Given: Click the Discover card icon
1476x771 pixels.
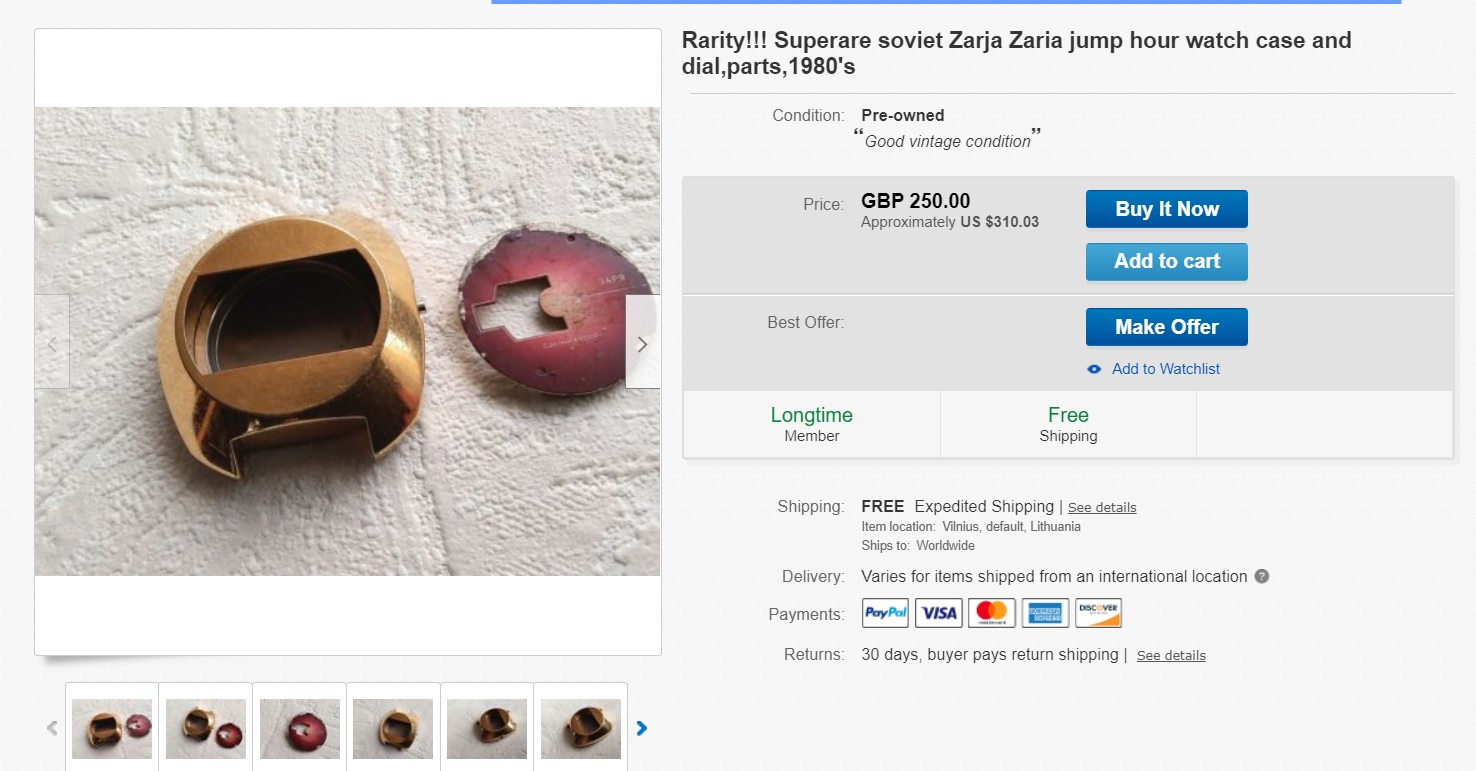Looking at the screenshot, I should click(x=1098, y=613).
